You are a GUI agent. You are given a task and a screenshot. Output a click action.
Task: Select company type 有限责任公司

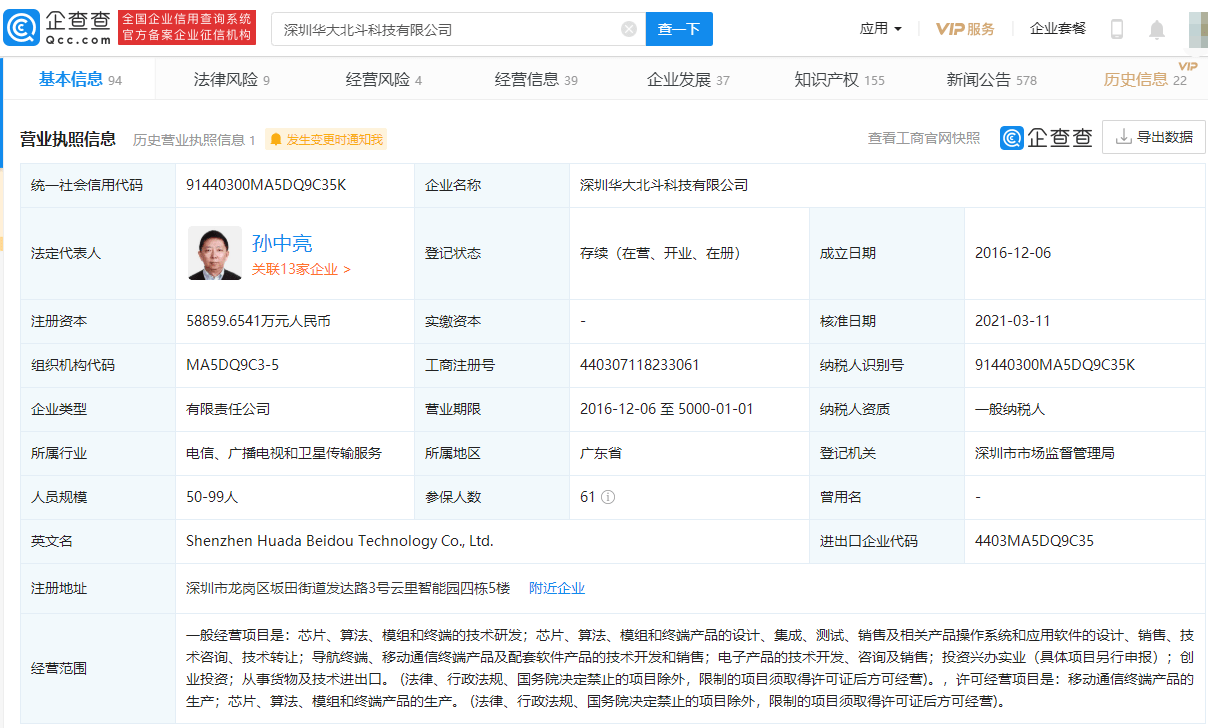[228, 409]
